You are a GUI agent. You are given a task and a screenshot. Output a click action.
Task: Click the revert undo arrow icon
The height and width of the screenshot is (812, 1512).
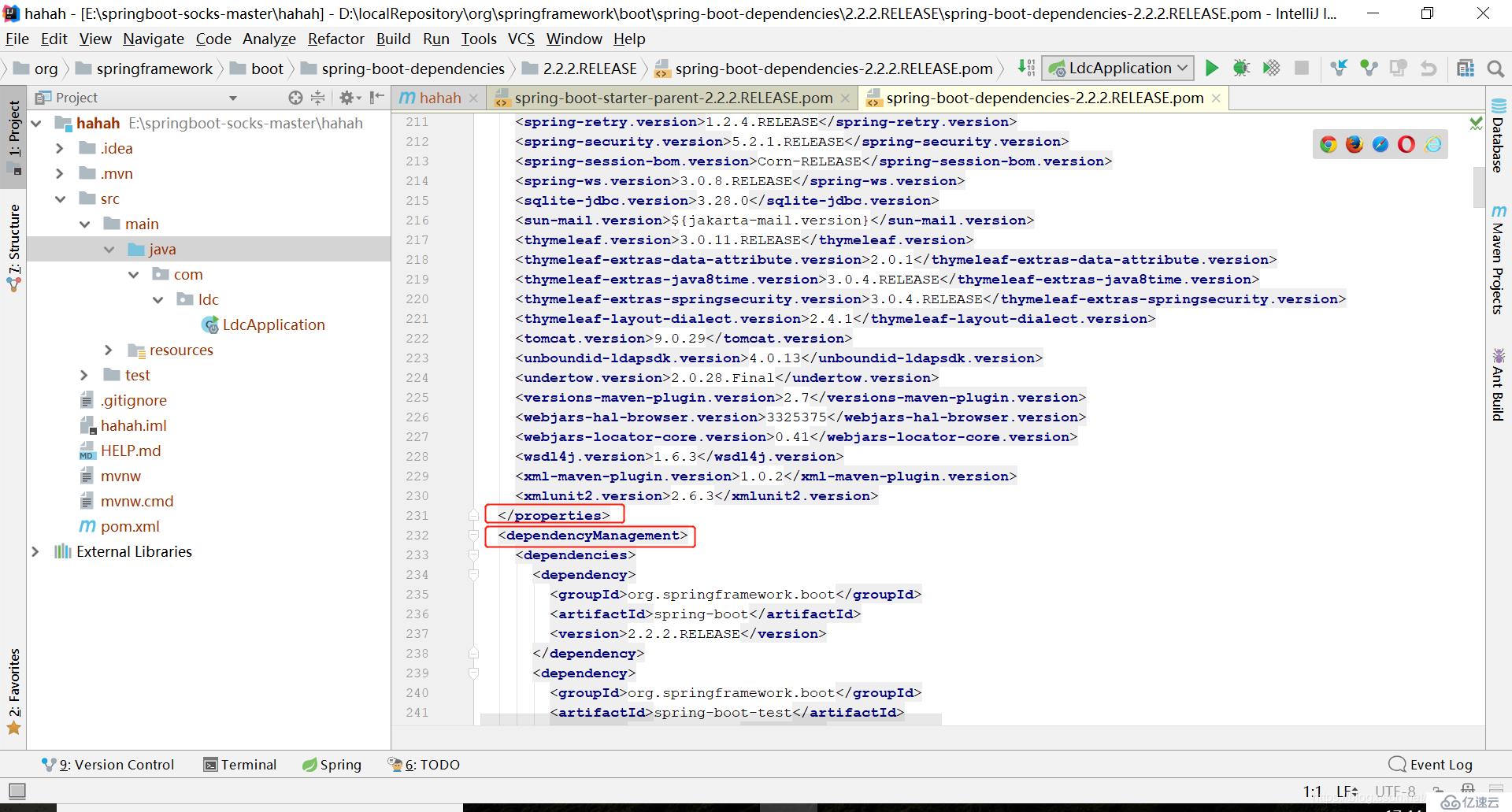(1429, 69)
